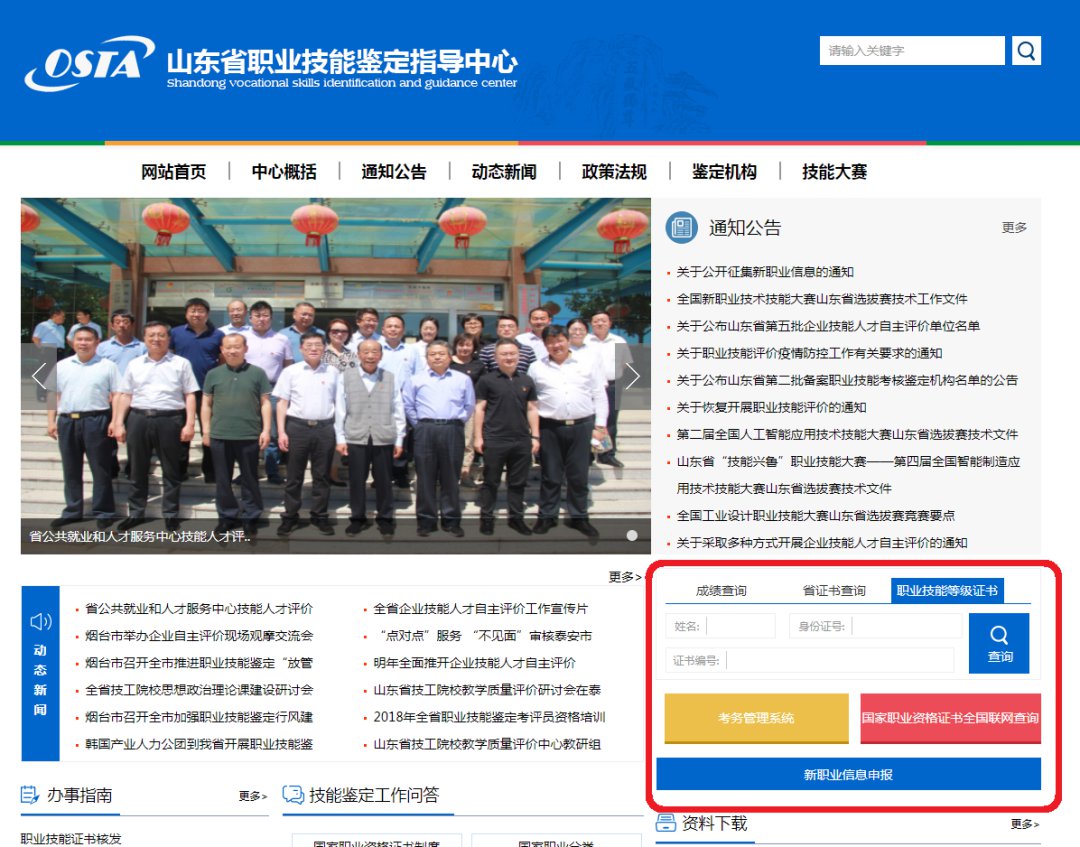The image size is (1080, 847).
Task: Focus the 证书编号 input field
Action: (809, 660)
